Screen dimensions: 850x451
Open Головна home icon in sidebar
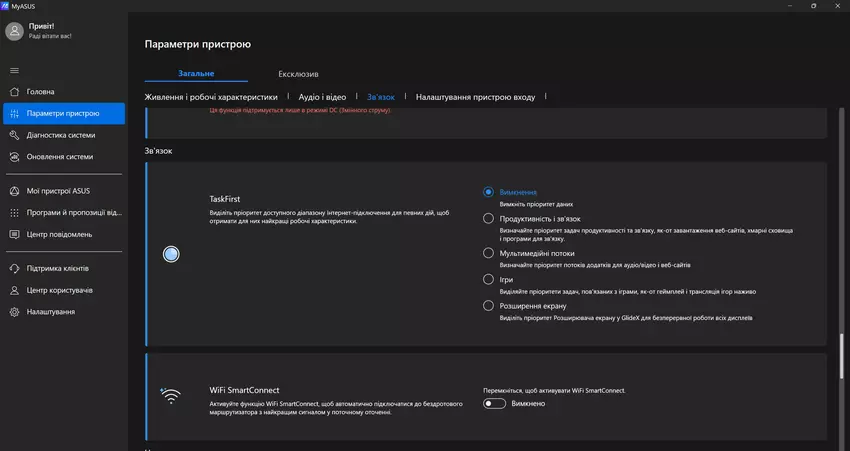click(14, 92)
